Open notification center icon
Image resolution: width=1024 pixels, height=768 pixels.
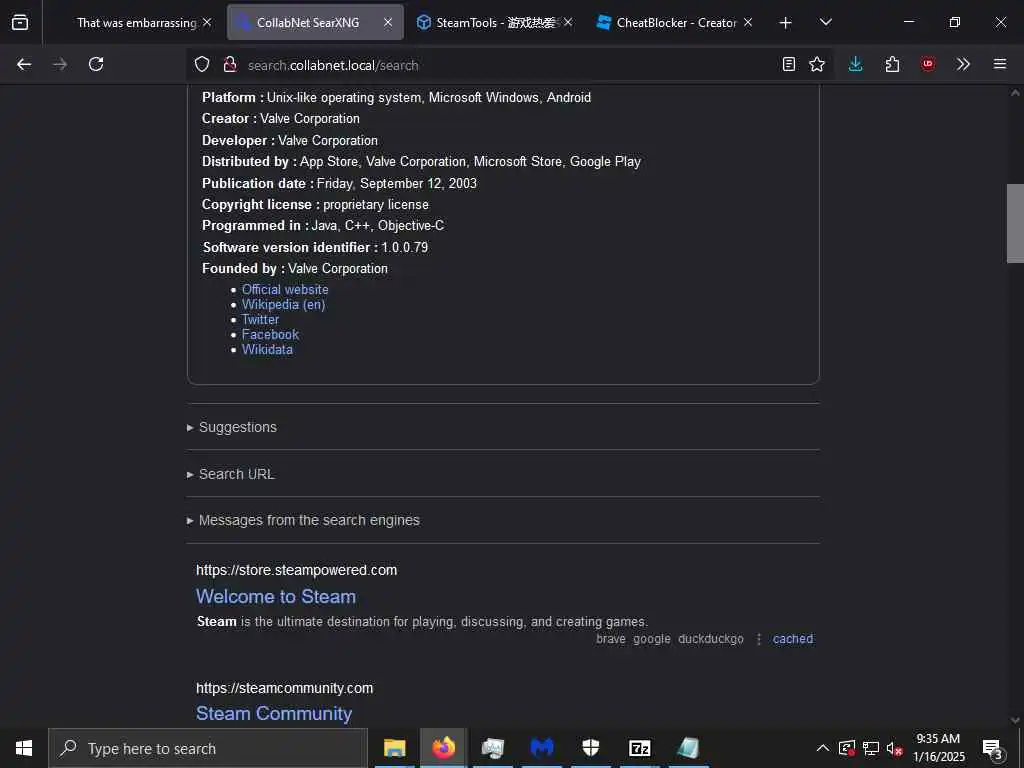pyautogui.click(x=993, y=748)
